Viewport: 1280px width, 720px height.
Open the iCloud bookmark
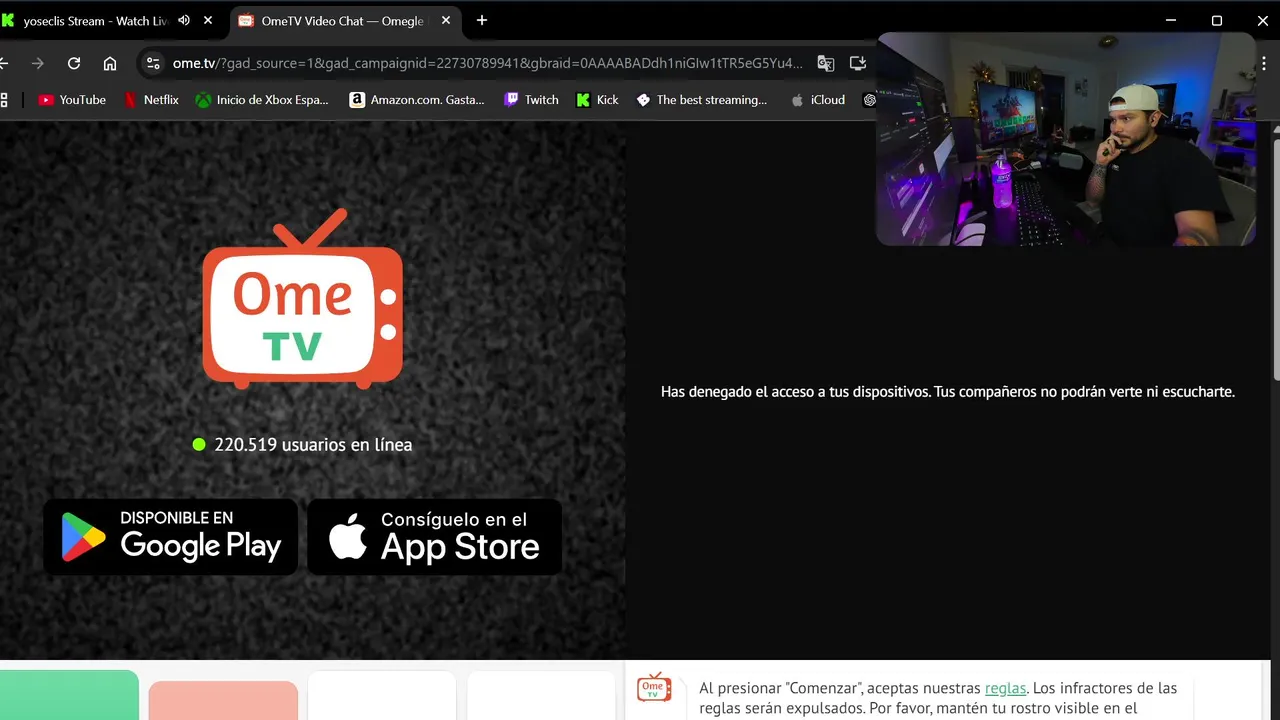pyautogui.click(x=818, y=100)
